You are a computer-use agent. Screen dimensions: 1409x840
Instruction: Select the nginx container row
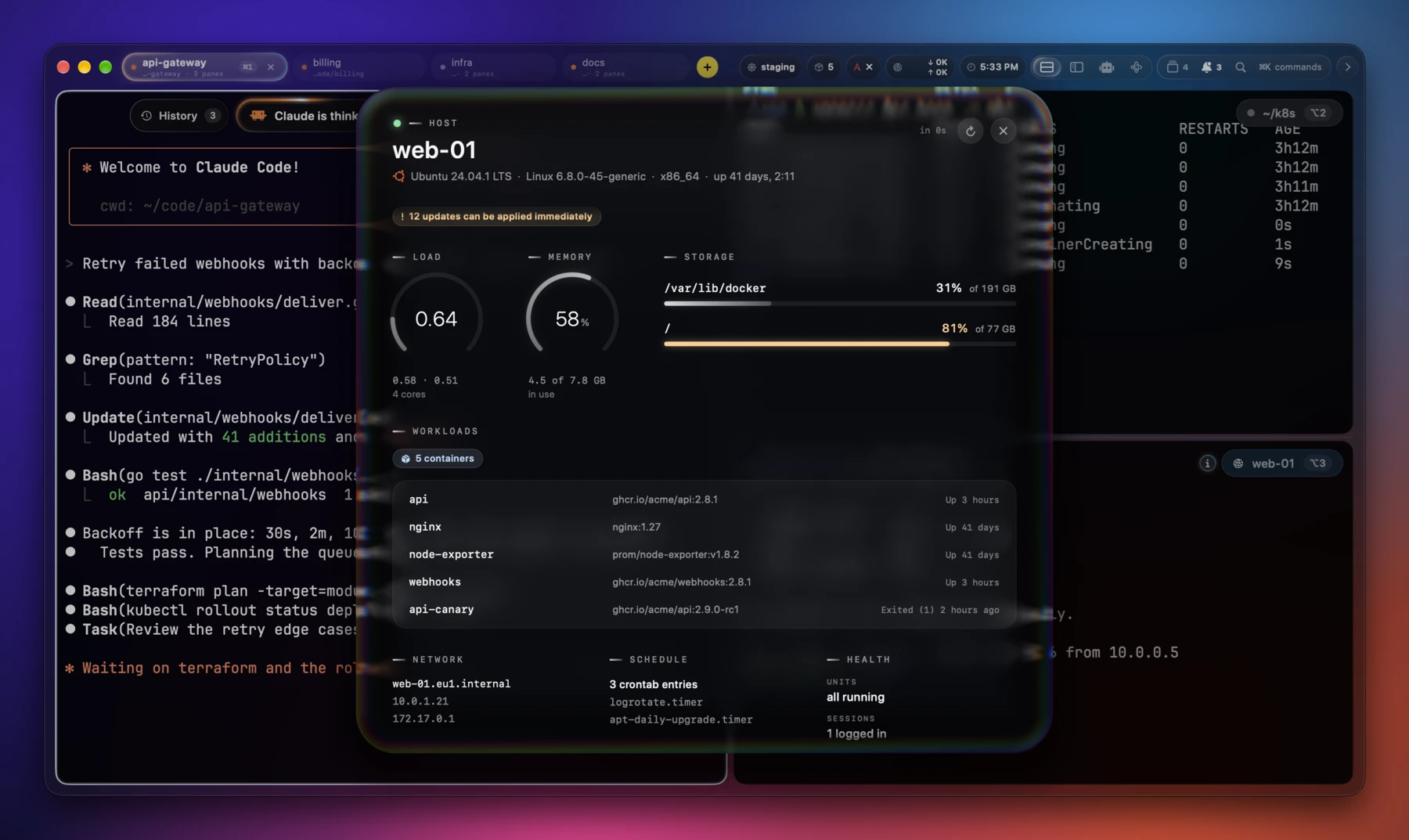(704, 527)
